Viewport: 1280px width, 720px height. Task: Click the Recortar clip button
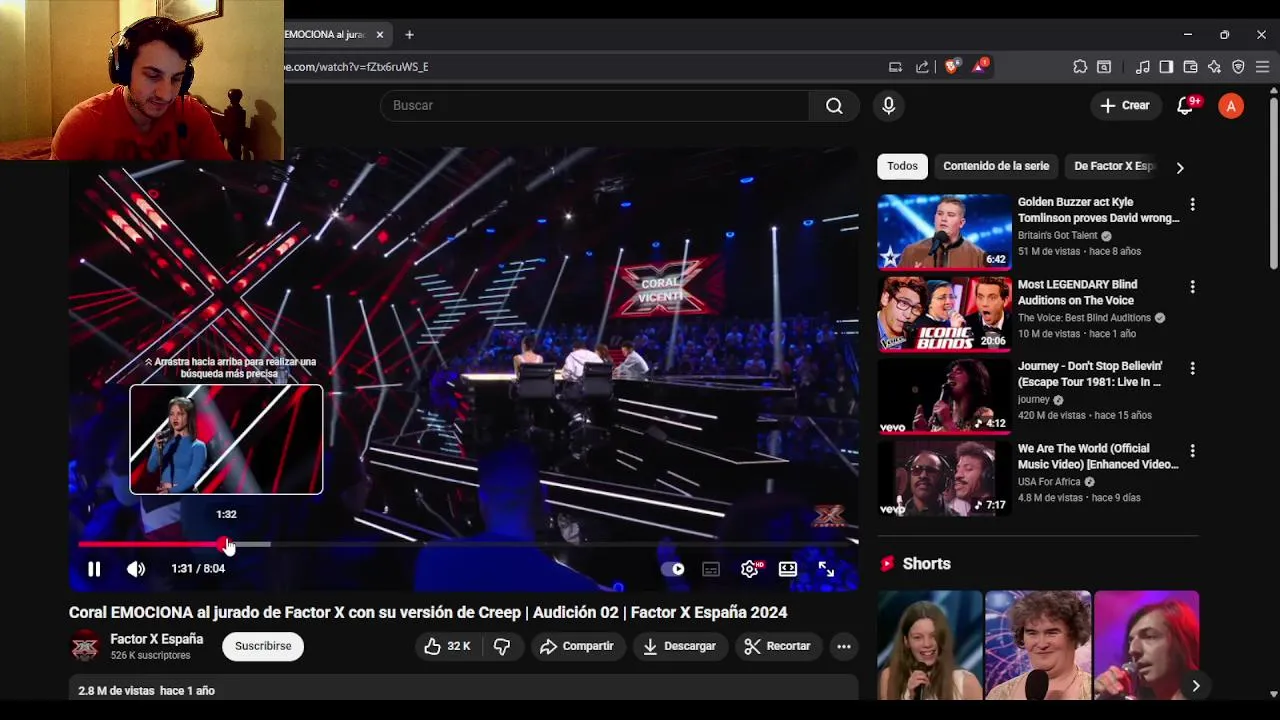tap(777, 646)
